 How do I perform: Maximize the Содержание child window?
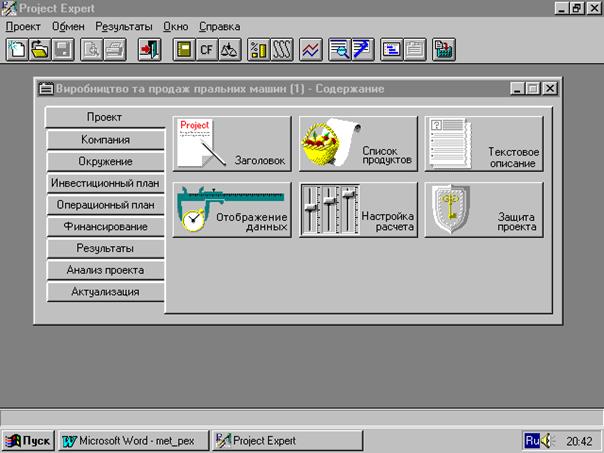(533, 89)
